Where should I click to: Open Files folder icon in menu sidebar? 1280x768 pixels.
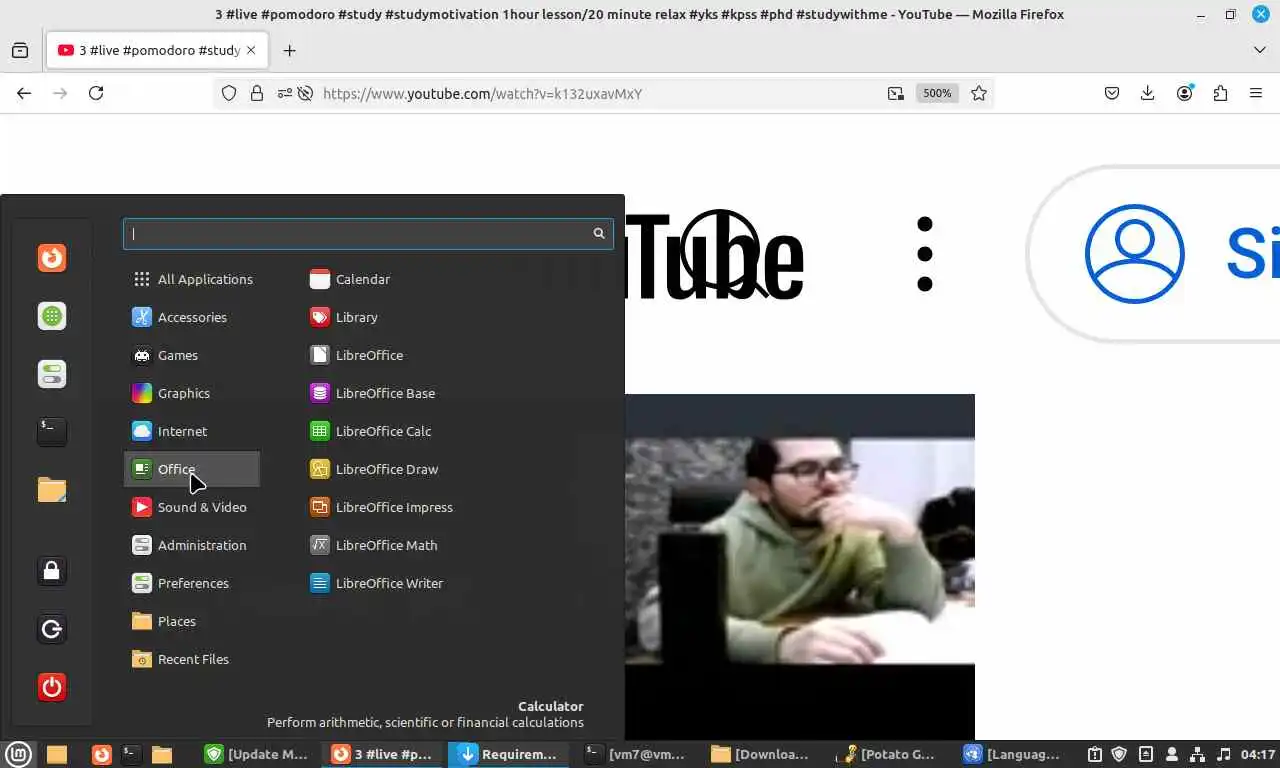(x=52, y=489)
